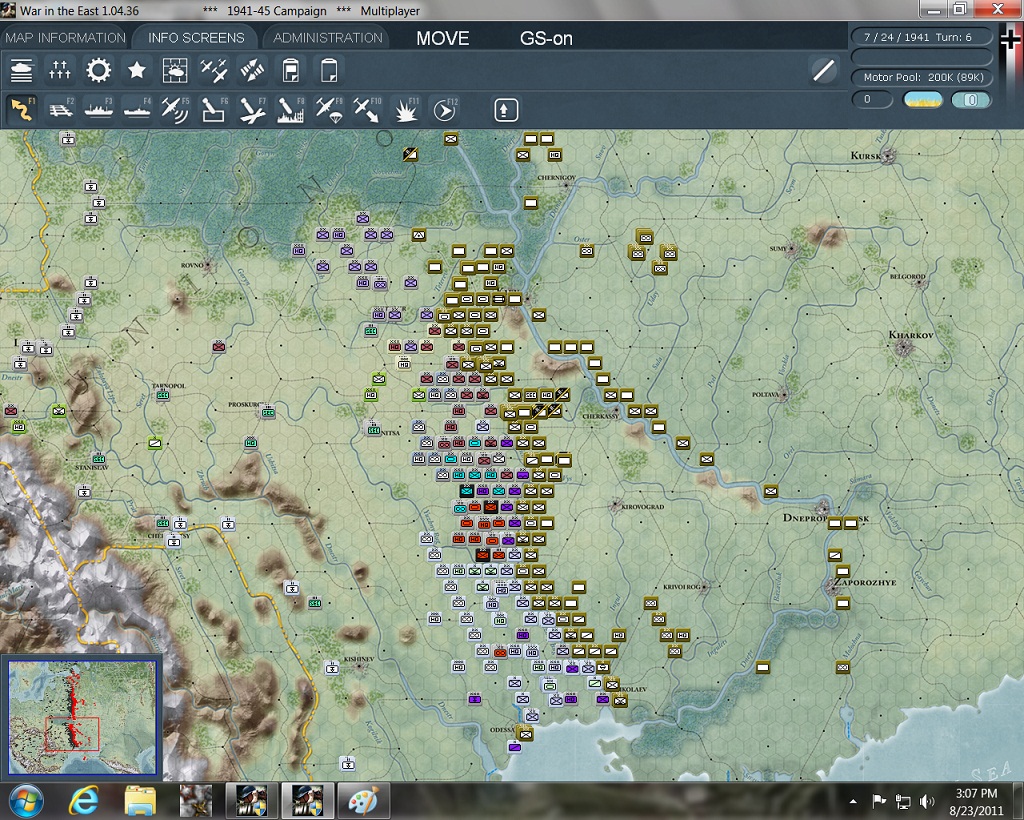Click the red viewport box on minimap
This screenshot has width=1024, height=820.
(x=72, y=734)
